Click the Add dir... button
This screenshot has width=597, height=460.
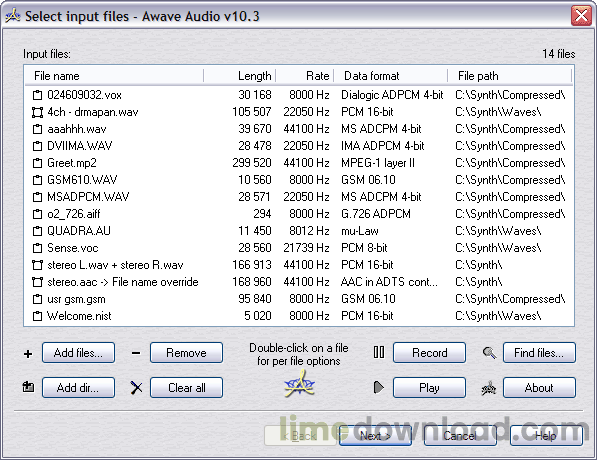click(78, 388)
